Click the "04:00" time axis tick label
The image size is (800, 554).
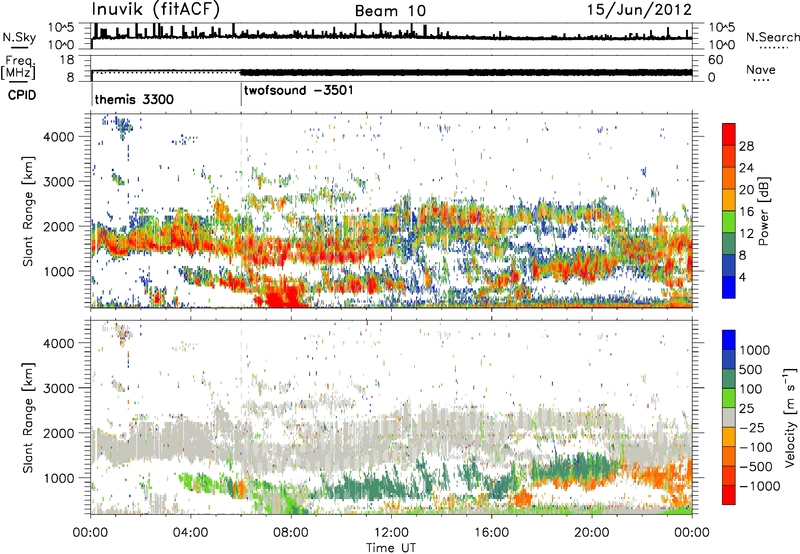[x=190, y=533]
